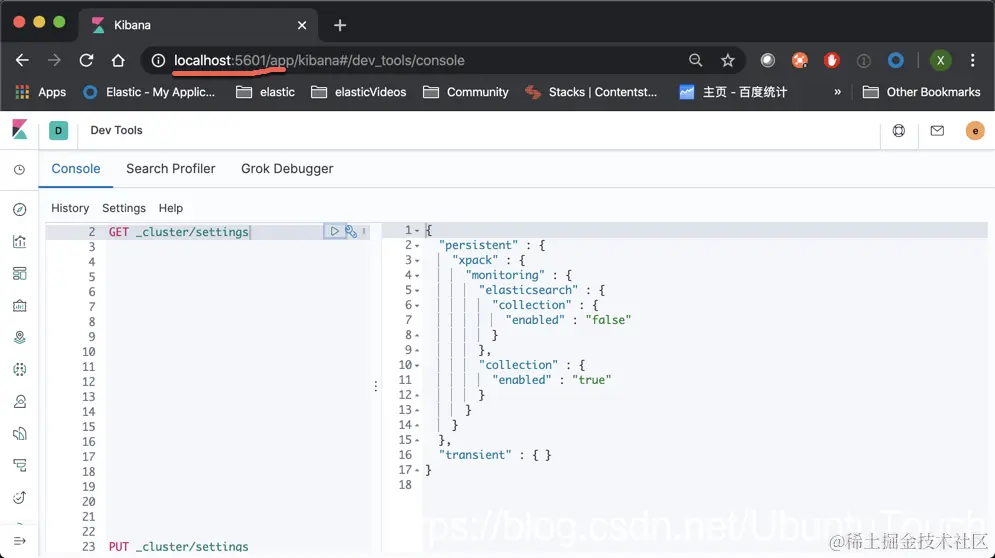
Task: Open the console Settings menu
Action: tap(124, 208)
